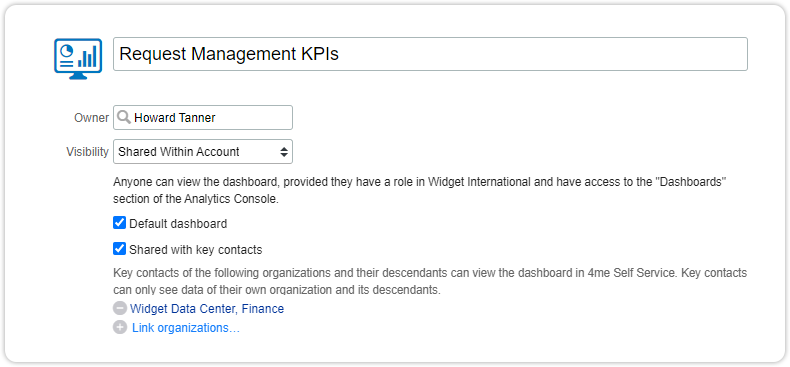
Task: Uncheck the Default dashboard checkbox
Action: click(119, 223)
